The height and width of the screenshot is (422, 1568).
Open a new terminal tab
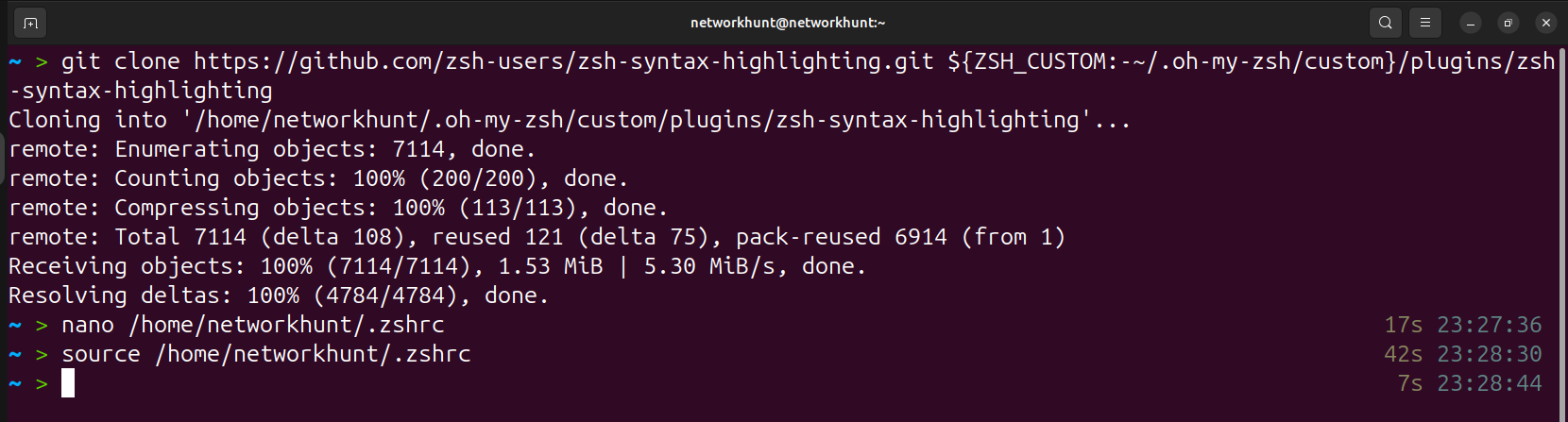(x=30, y=23)
